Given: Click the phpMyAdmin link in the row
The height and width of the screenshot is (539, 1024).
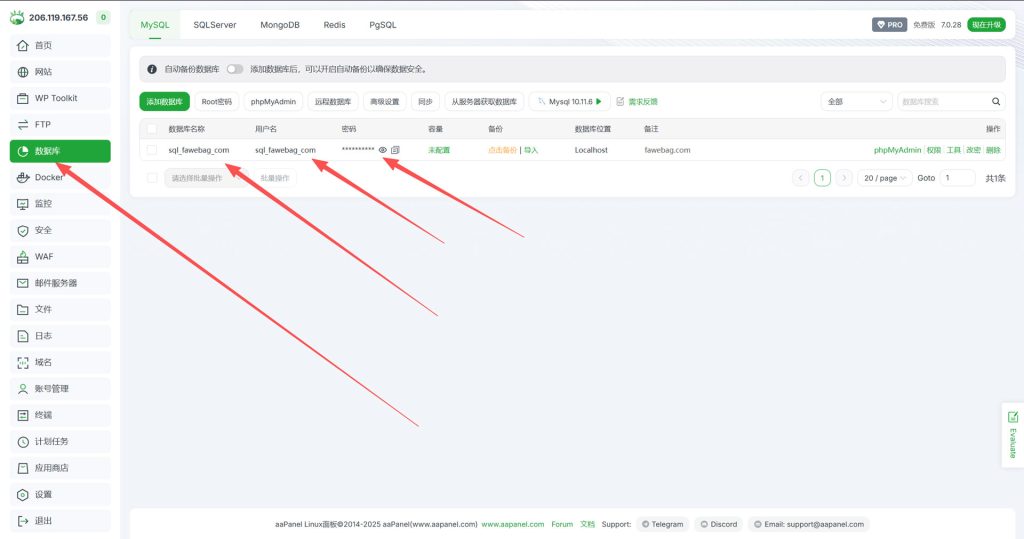Looking at the screenshot, I should (x=897, y=150).
